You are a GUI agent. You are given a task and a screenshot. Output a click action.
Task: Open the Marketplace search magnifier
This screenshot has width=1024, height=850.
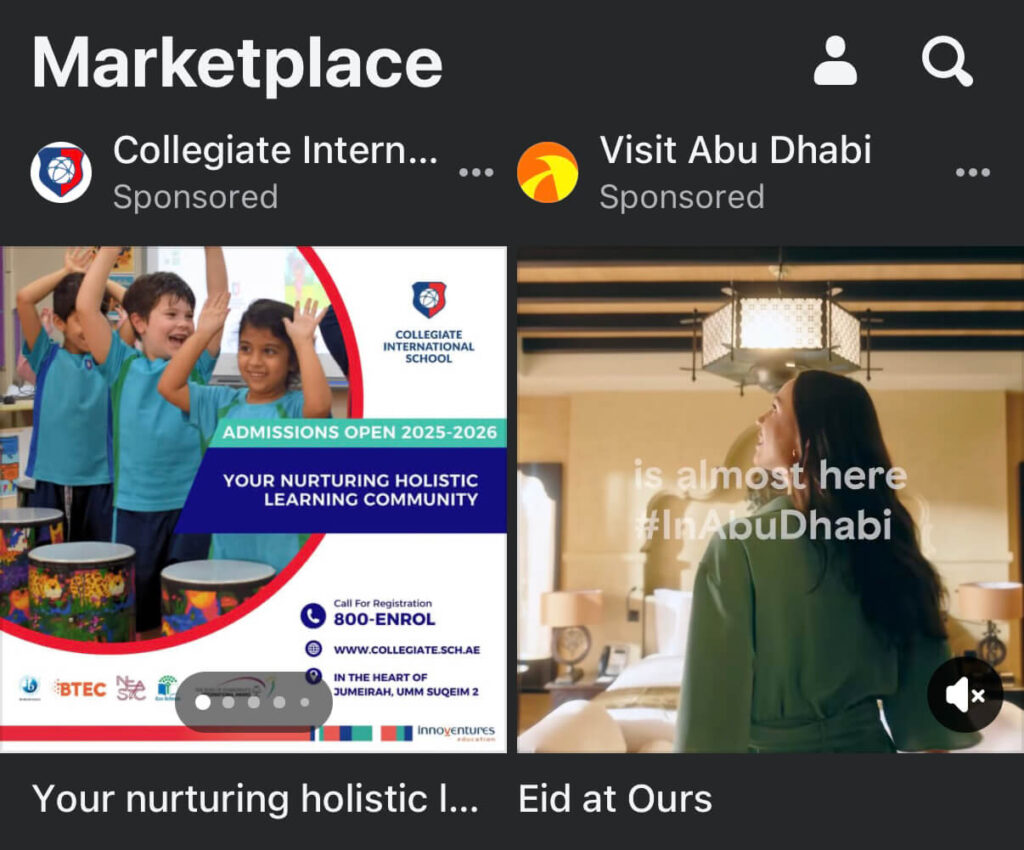pos(947,62)
